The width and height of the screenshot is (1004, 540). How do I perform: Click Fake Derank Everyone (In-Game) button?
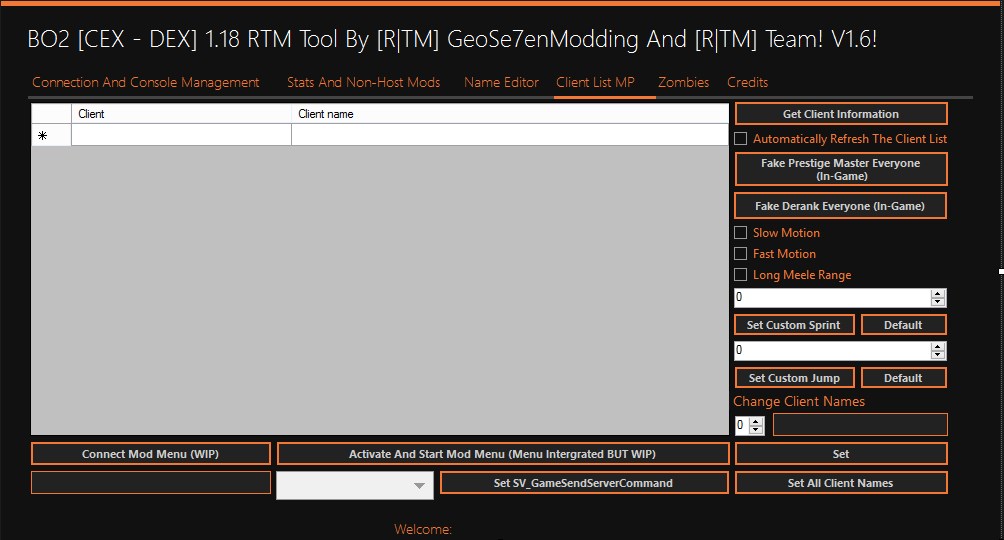841,206
